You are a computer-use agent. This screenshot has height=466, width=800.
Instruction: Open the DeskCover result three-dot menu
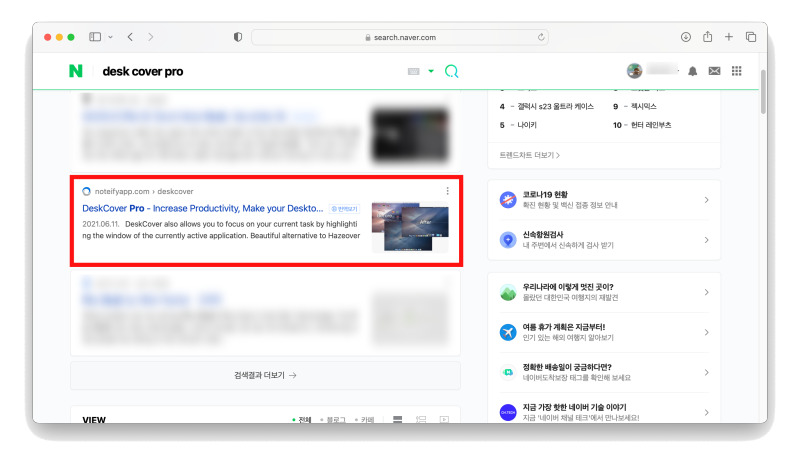(x=447, y=191)
